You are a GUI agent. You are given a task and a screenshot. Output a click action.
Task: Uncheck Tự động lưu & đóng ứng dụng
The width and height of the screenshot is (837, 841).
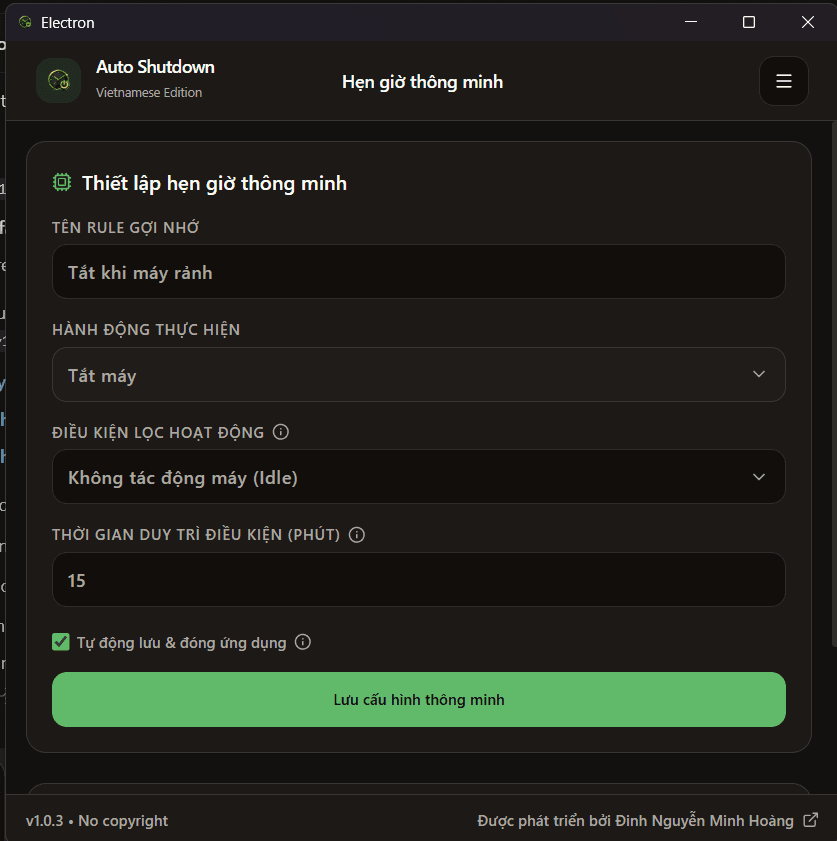coord(61,642)
